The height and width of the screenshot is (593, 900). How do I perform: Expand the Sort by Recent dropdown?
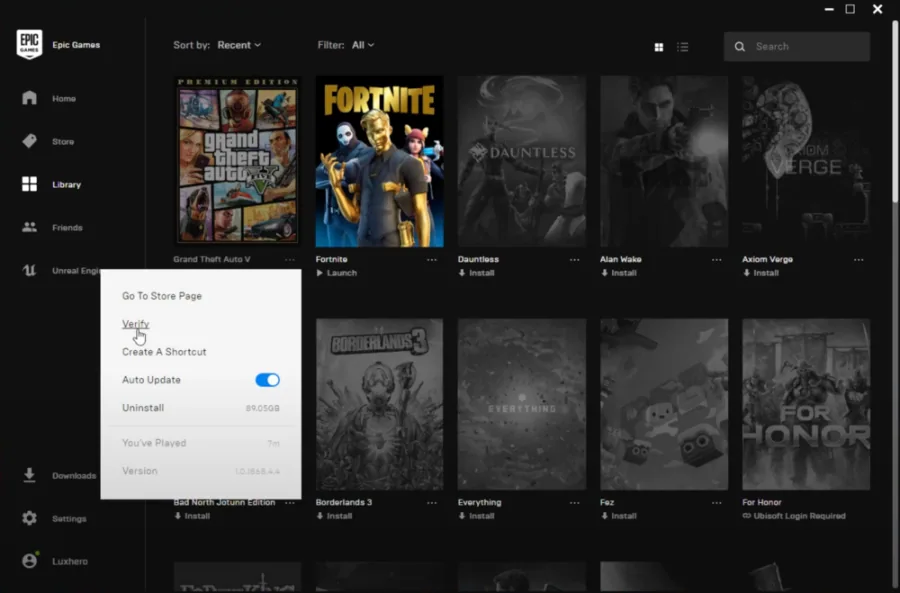pyautogui.click(x=239, y=45)
